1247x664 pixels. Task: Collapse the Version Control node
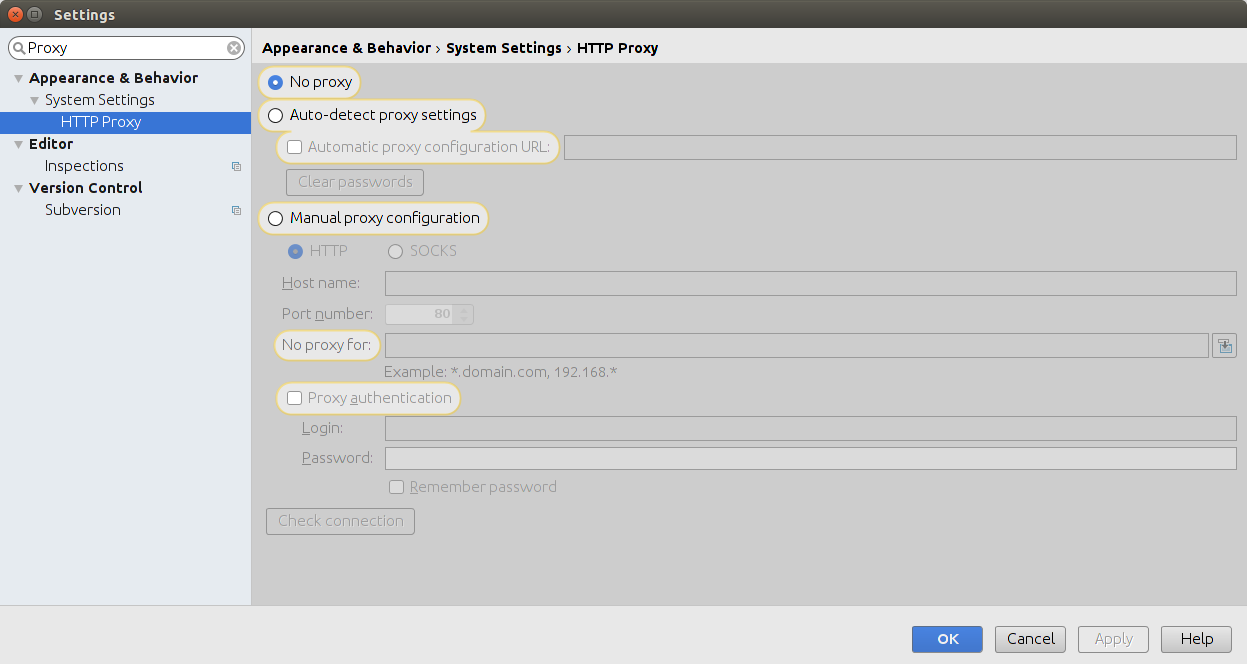18,188
